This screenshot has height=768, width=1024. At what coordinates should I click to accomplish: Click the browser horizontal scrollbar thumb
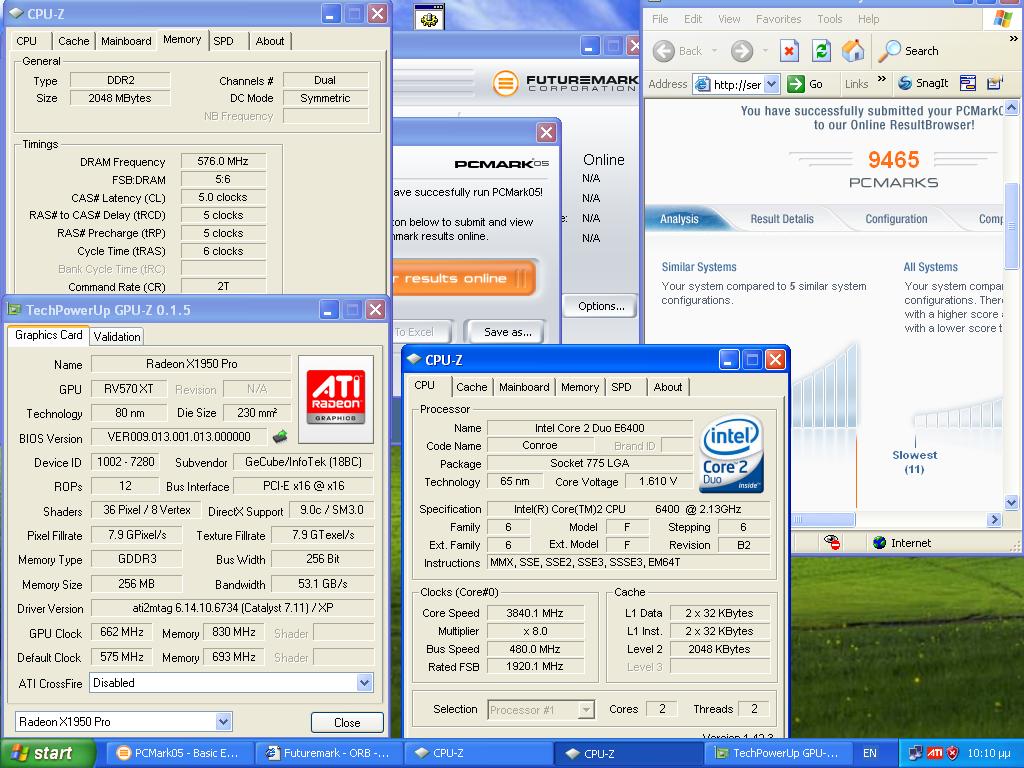coord(823,519)
